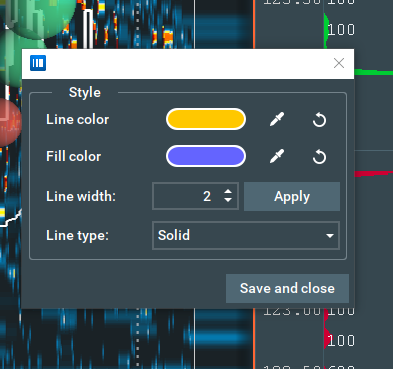Pick fill color with the eyedropper
Screen dimensions: 393x369
[277, 156]
